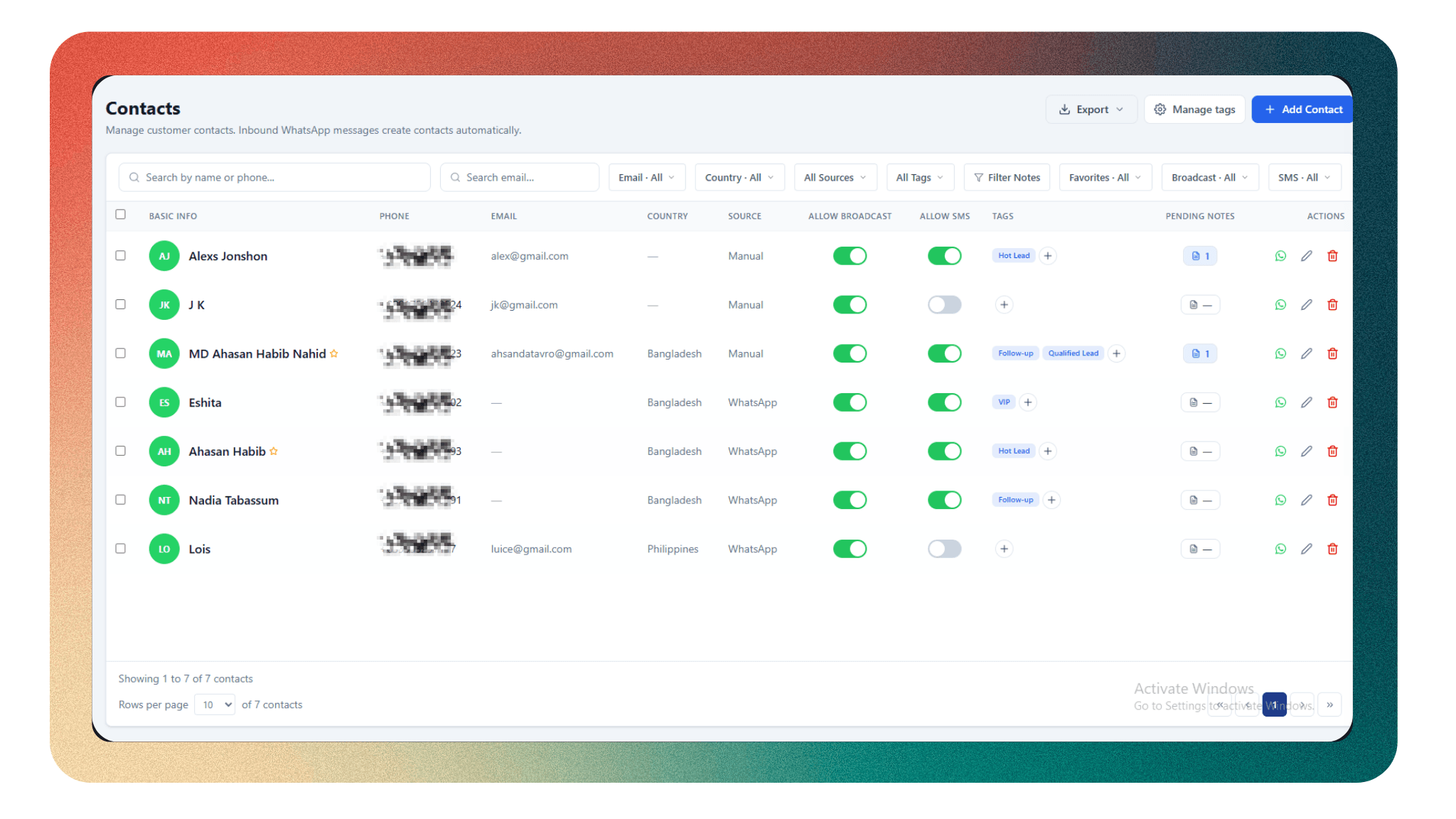Open WhatsApp chat for J K
This screenshot has height=819, width=1456.
pos(1280,305)
